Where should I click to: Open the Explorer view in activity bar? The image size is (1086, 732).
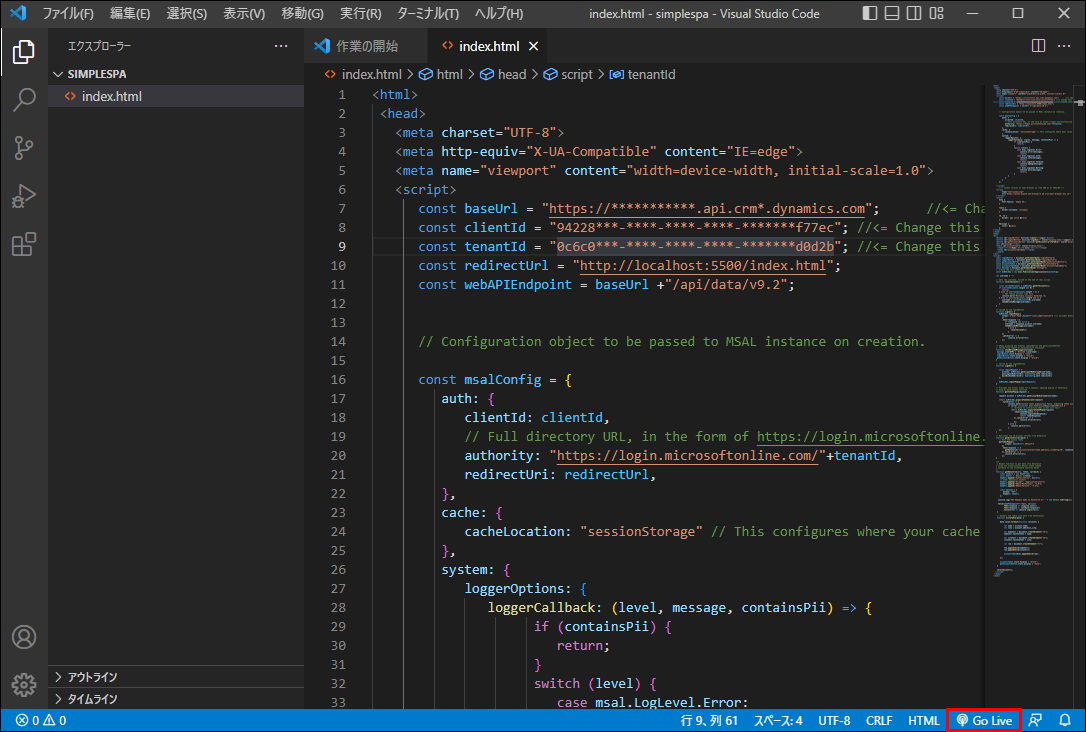[24, 52]
